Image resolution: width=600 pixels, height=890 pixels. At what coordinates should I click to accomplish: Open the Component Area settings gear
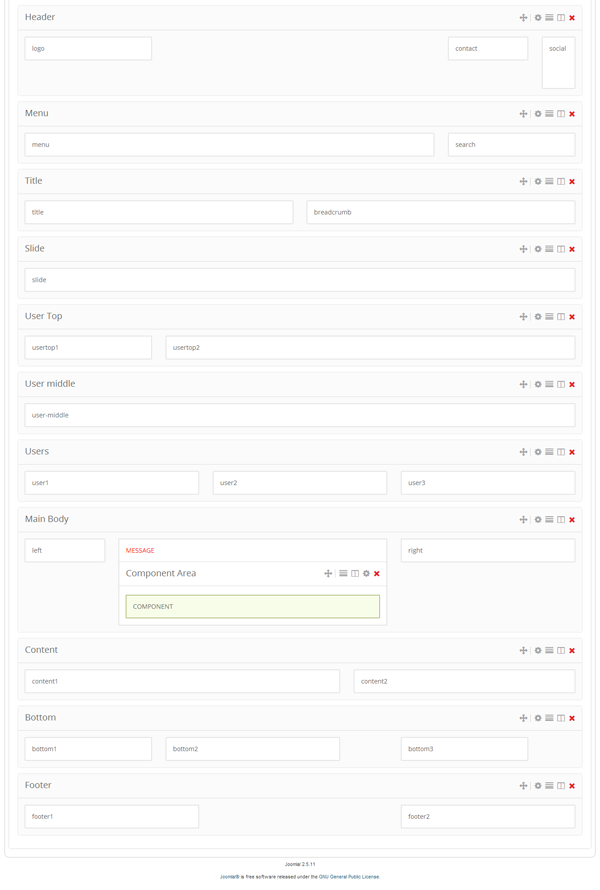(366, 574)
